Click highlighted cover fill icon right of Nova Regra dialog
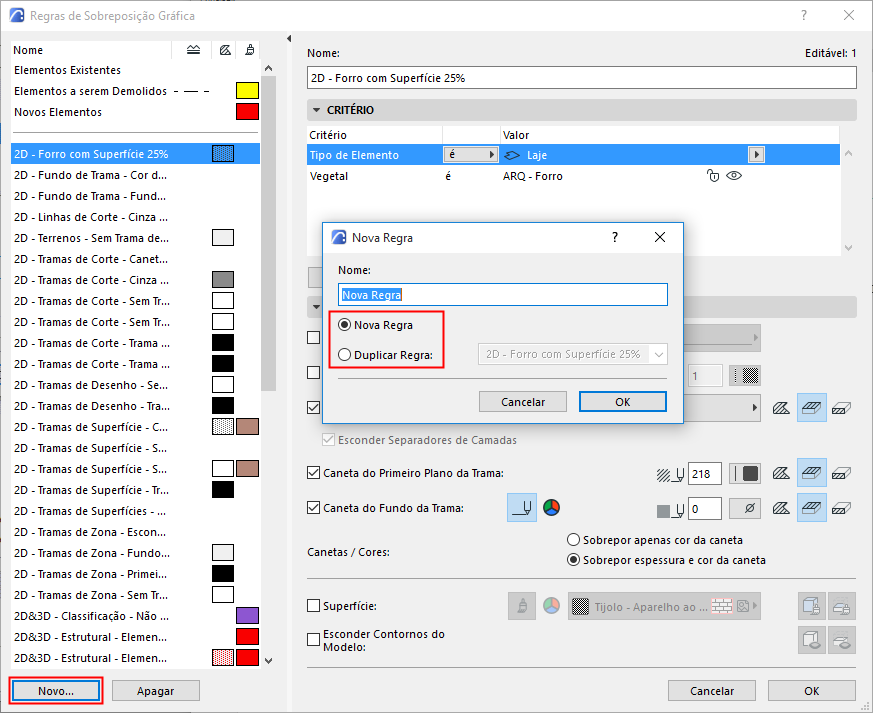Screen dimensions: 873x713 pos(812,408)
